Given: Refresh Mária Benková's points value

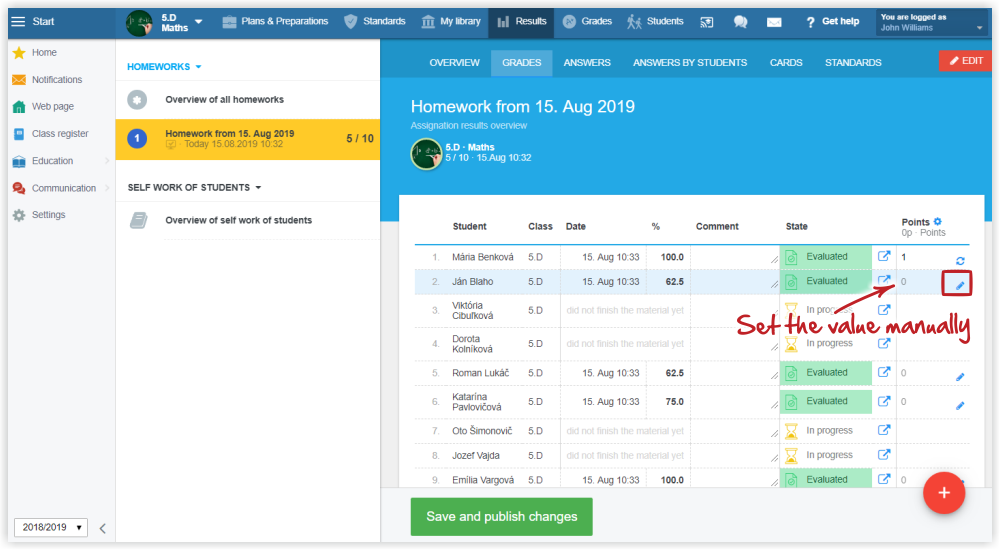Looking at the screenshot, I should coord(960,260).
